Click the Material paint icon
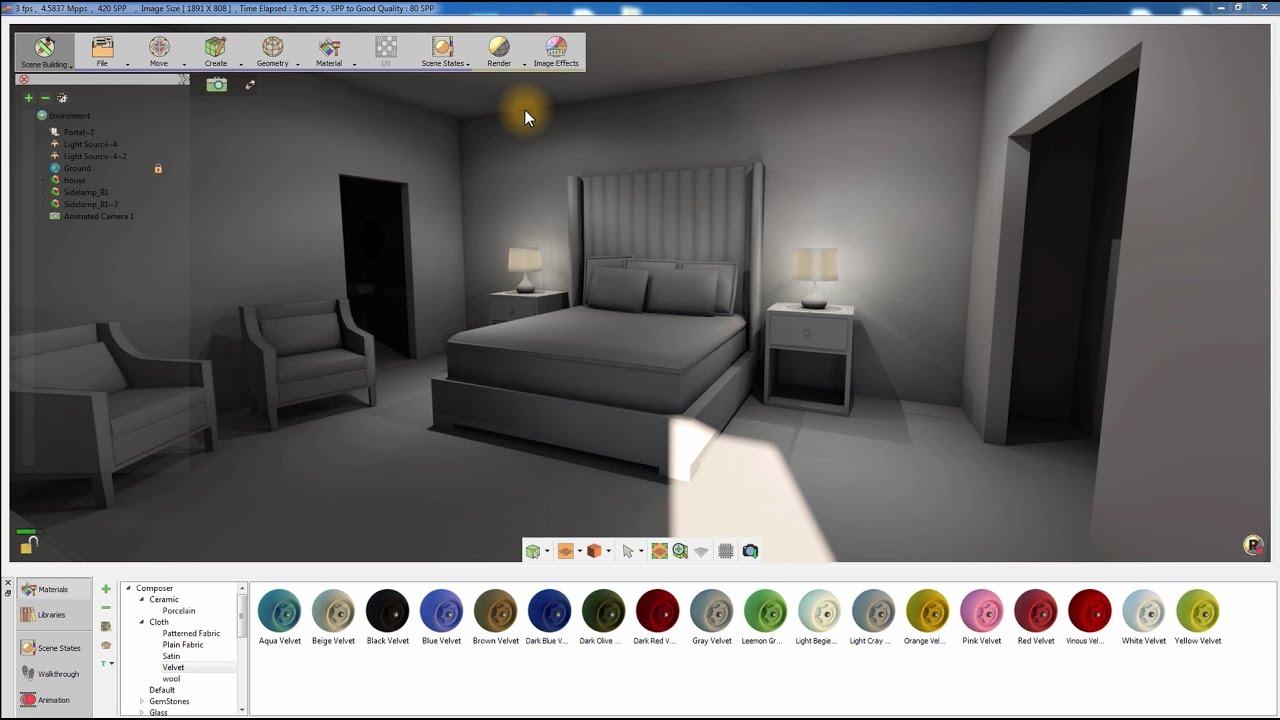This screenshot has height=720, width=1280. [x=329, y=47]
